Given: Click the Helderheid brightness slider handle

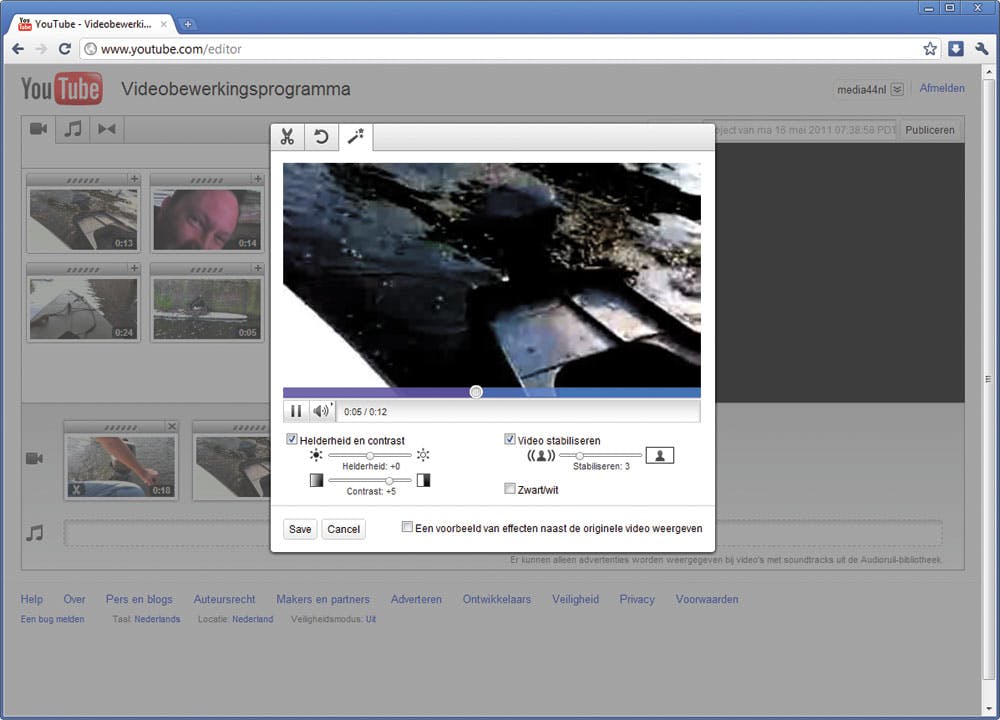Looking at the screenshot, I should tap(370, 456).
